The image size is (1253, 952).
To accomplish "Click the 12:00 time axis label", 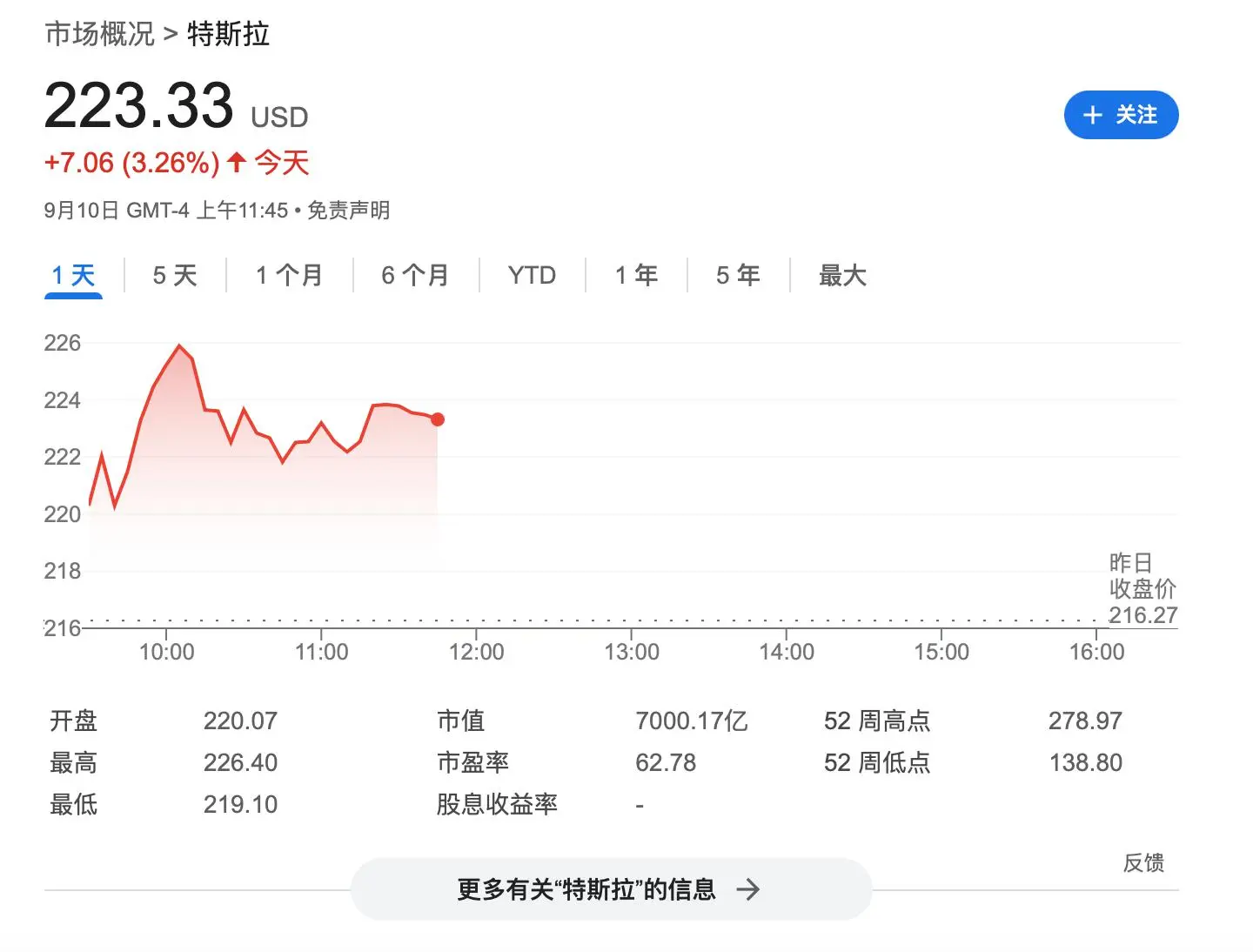I will point(476,653).
